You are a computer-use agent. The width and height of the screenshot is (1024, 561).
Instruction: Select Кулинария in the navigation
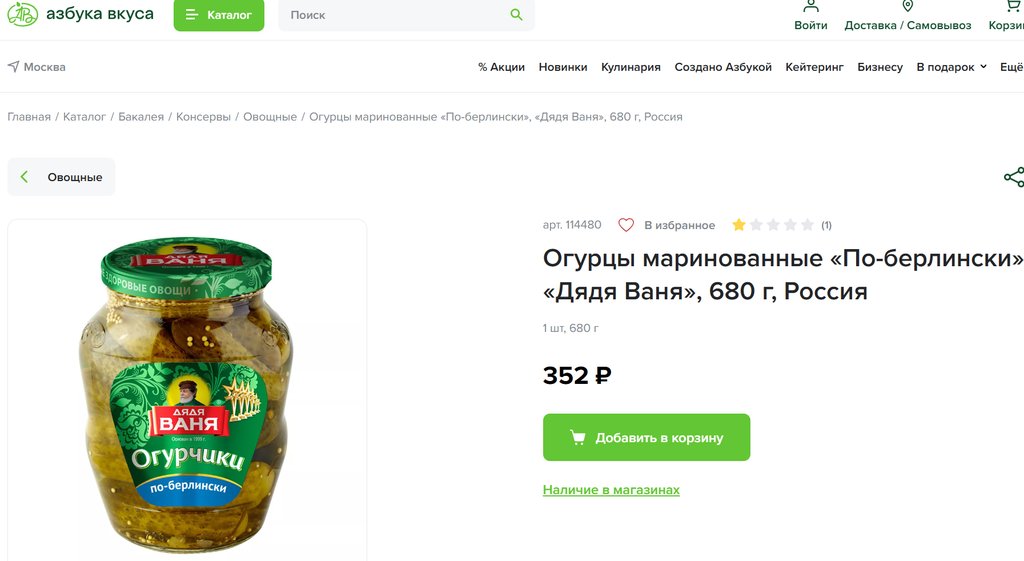(x=630, y=67)
